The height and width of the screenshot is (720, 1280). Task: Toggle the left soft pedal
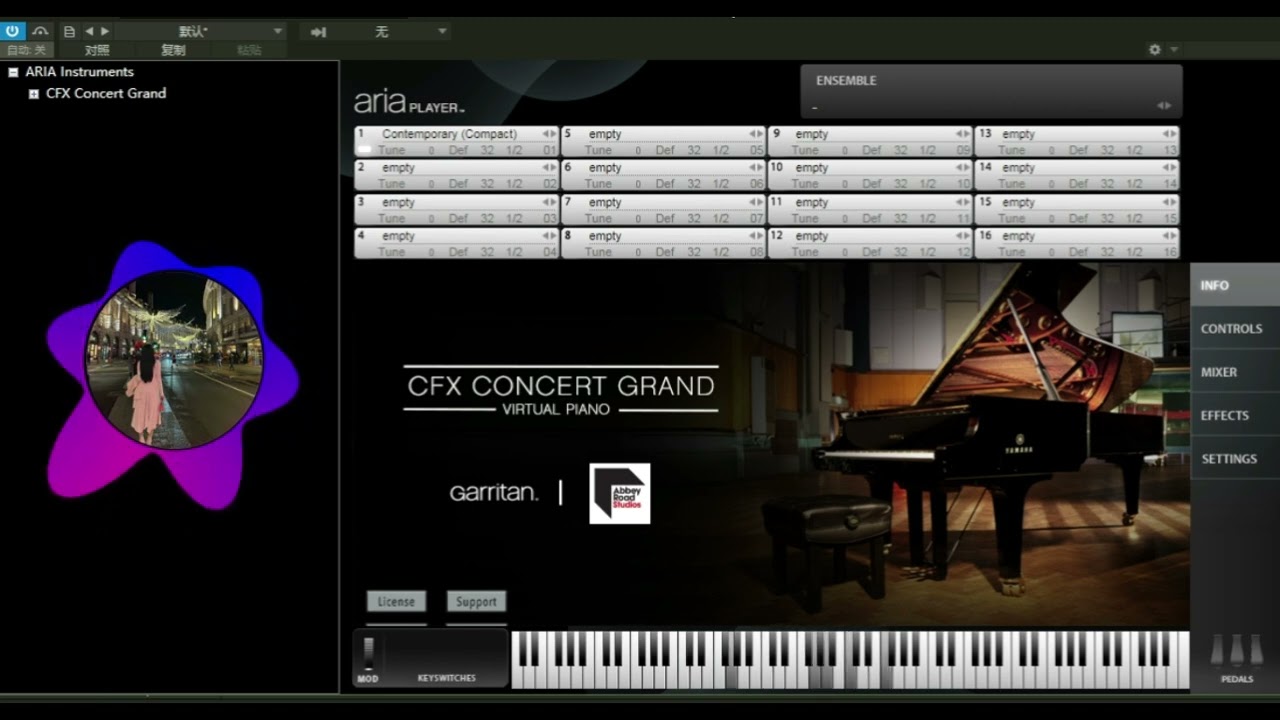[x=1217, y=650]
